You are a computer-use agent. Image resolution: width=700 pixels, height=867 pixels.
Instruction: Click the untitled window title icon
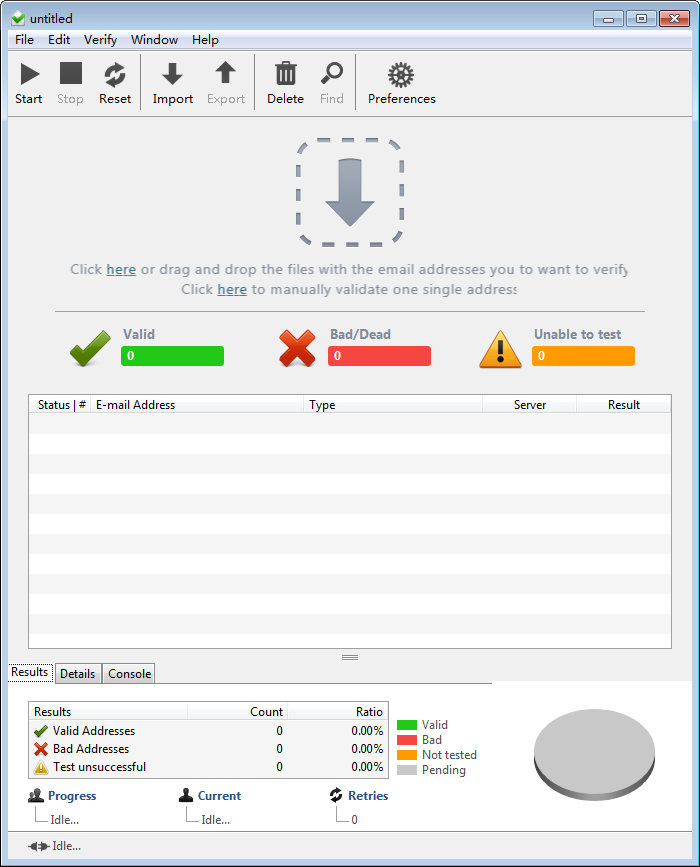click(18, 18)
